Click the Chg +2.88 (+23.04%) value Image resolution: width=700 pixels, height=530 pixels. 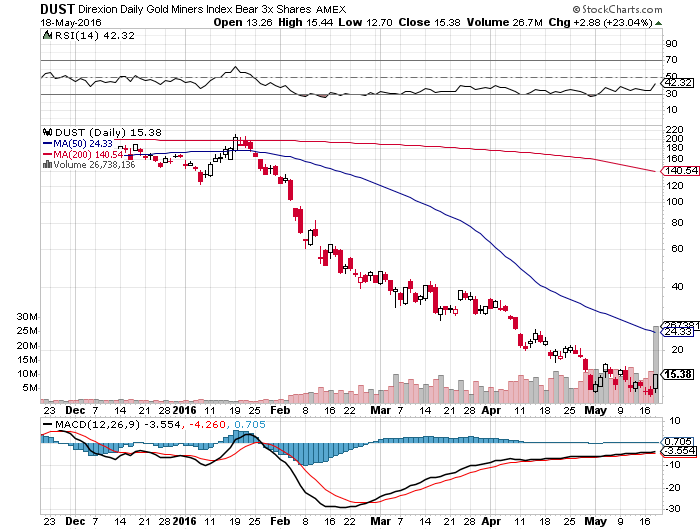pyautogui.click(x=600, y=22)
